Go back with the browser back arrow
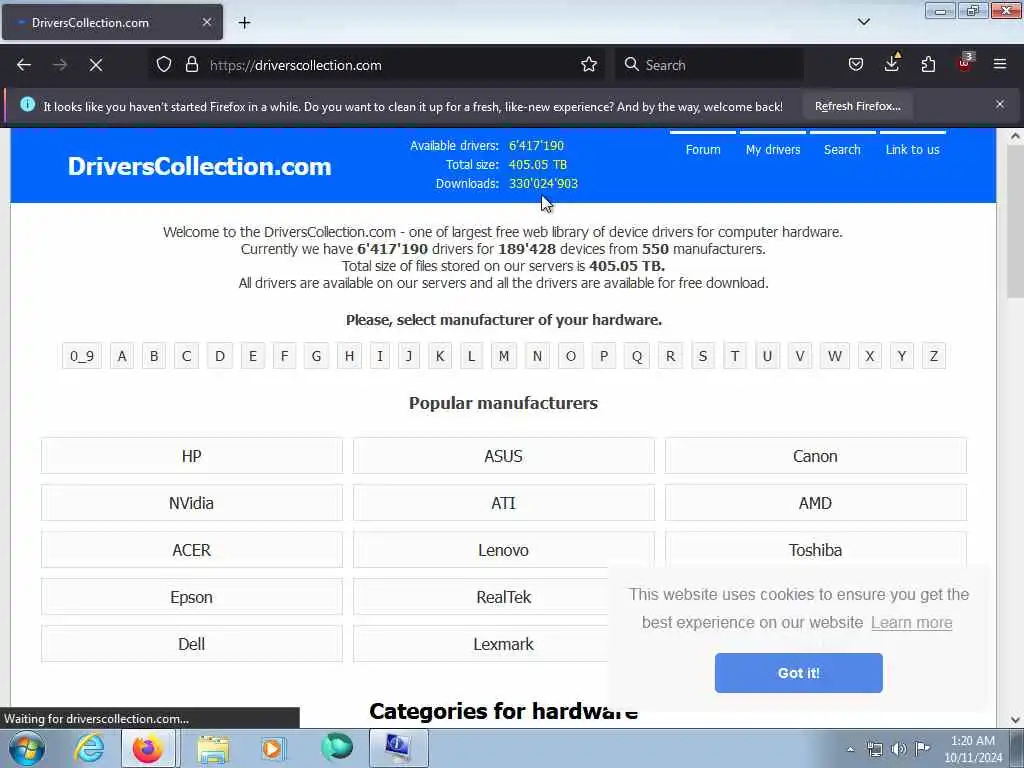 (24, 65)
